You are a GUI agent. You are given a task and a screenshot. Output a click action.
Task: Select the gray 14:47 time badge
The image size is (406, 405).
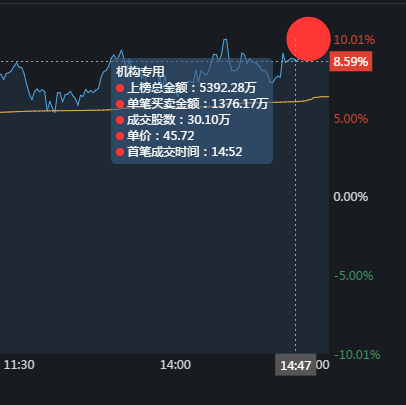[296, 365]
